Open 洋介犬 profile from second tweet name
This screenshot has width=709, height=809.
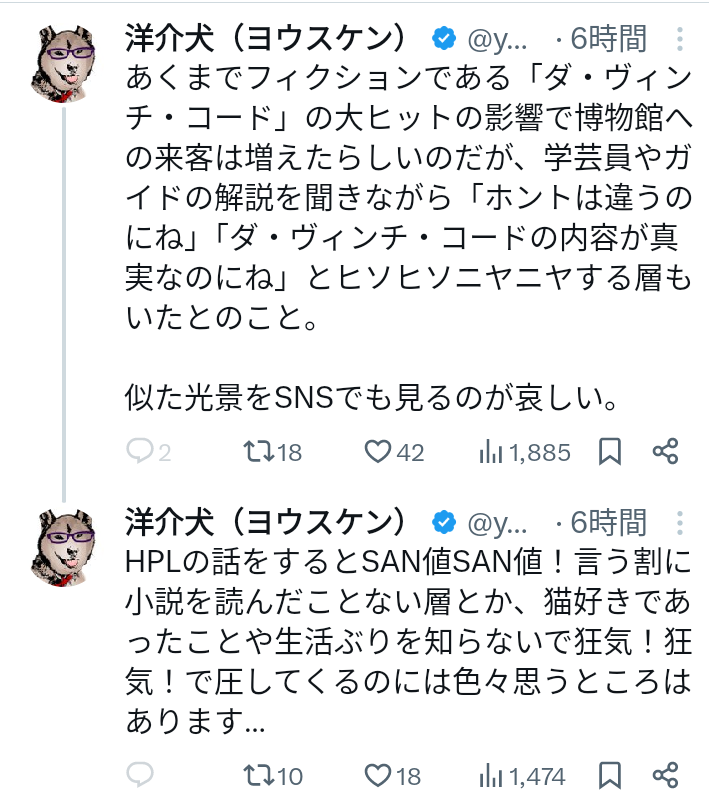(x=265, y=522)
